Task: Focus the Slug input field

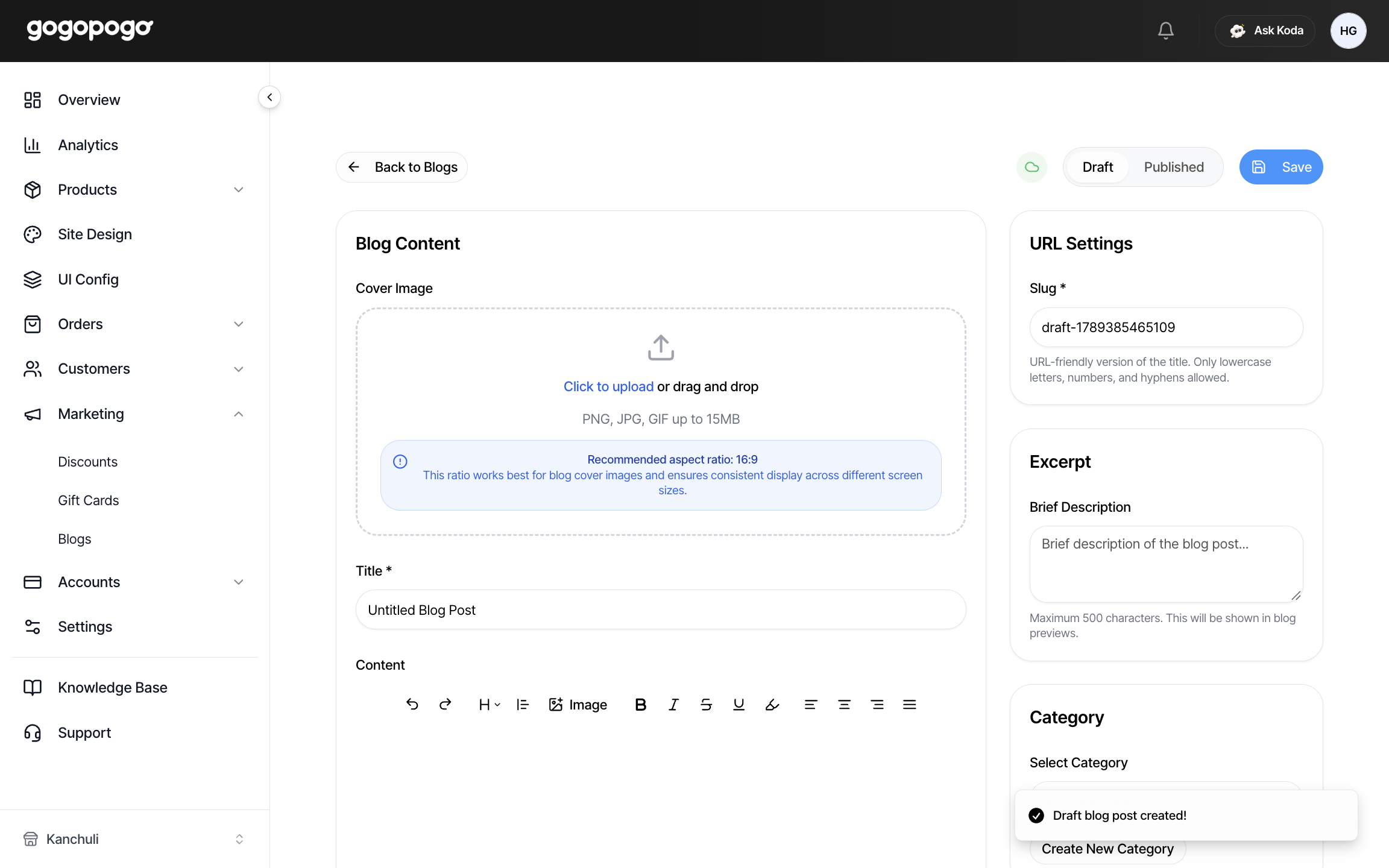Action: pyautogui.click(x=1167, y=327)
